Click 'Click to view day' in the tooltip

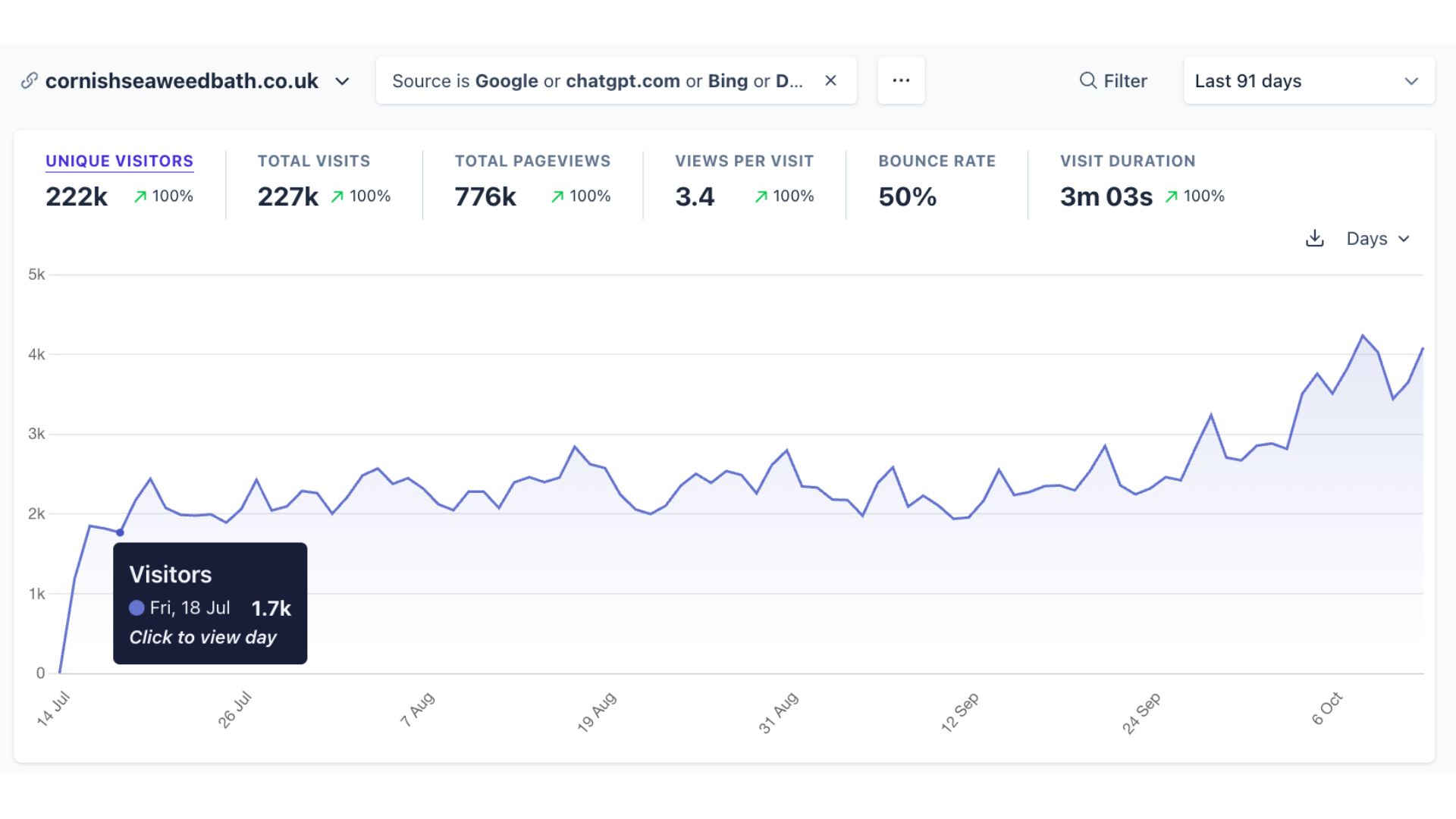[x=202, y=637]
